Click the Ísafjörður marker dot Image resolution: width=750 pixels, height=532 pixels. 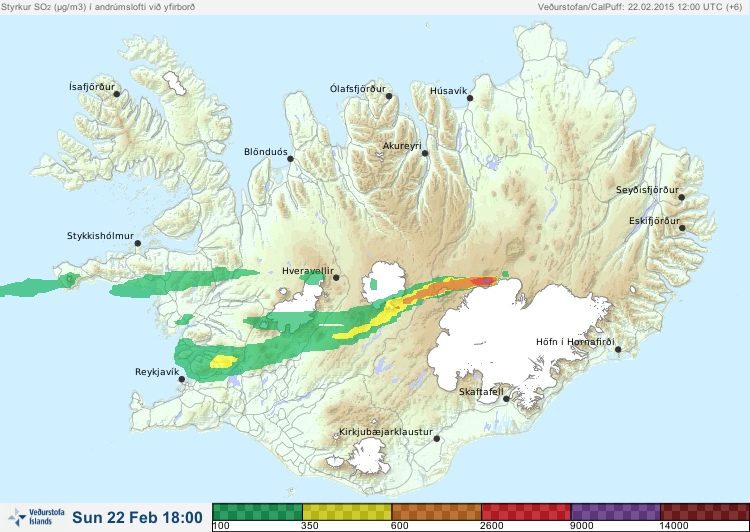pos(116,94)
